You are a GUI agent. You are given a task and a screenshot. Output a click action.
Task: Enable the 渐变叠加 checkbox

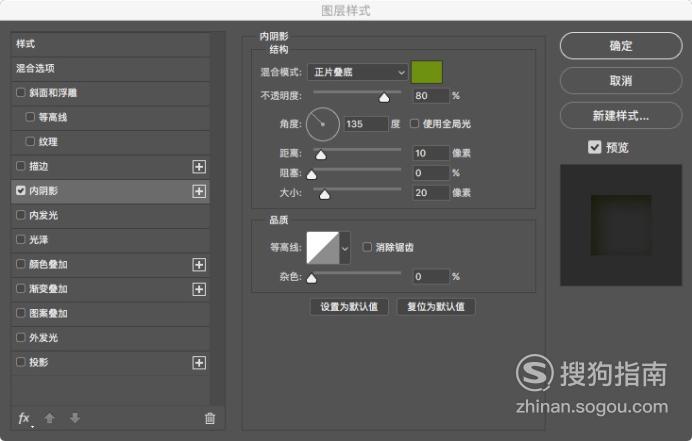point(20,288)
